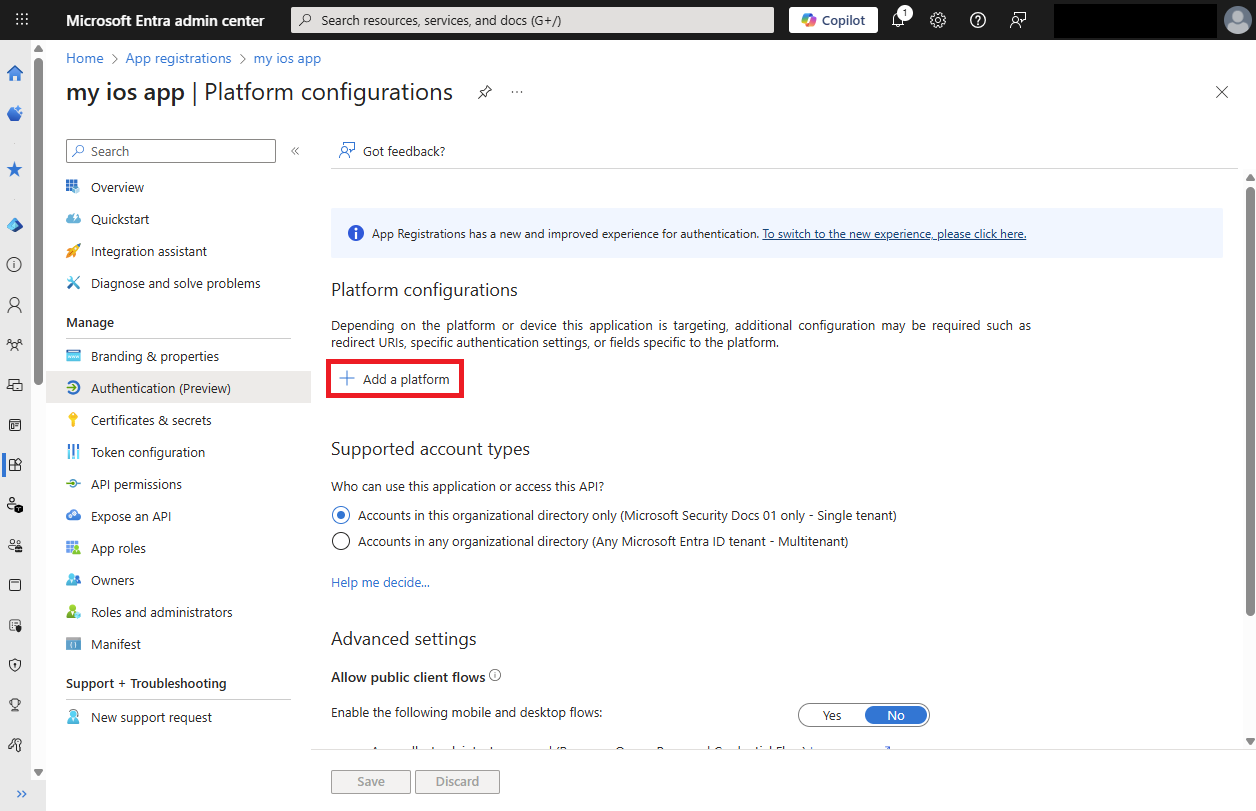
Task: Open the blue gem icon below Home
Action: (15, 114)
